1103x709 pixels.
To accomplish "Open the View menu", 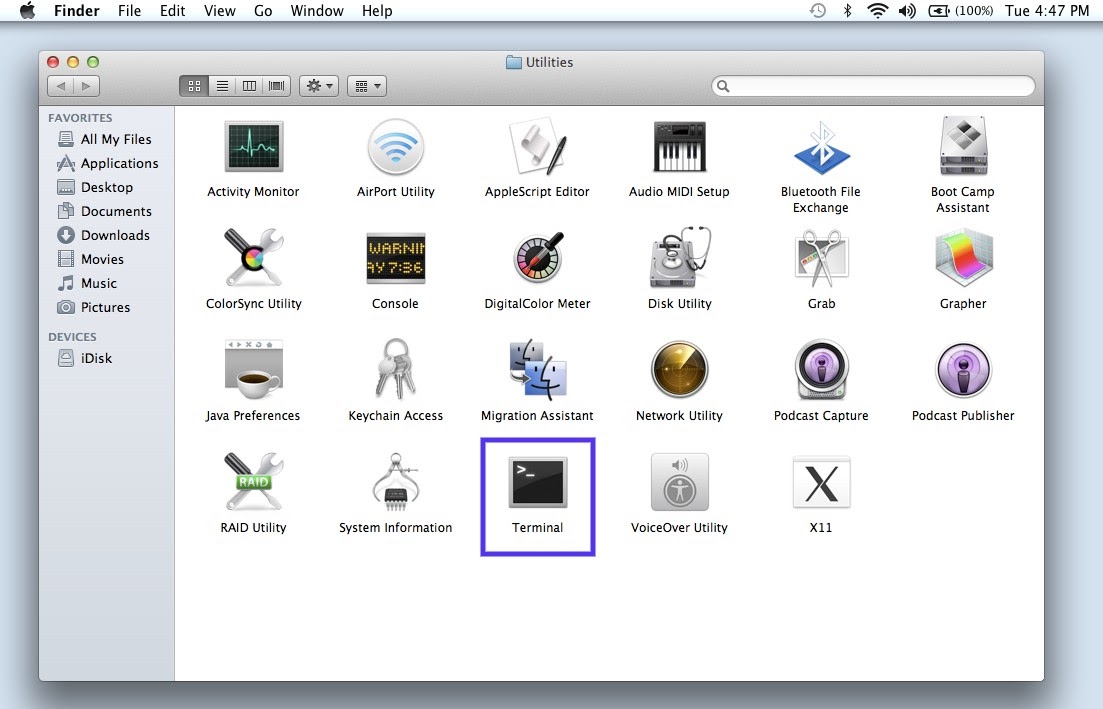I will 219,11.
